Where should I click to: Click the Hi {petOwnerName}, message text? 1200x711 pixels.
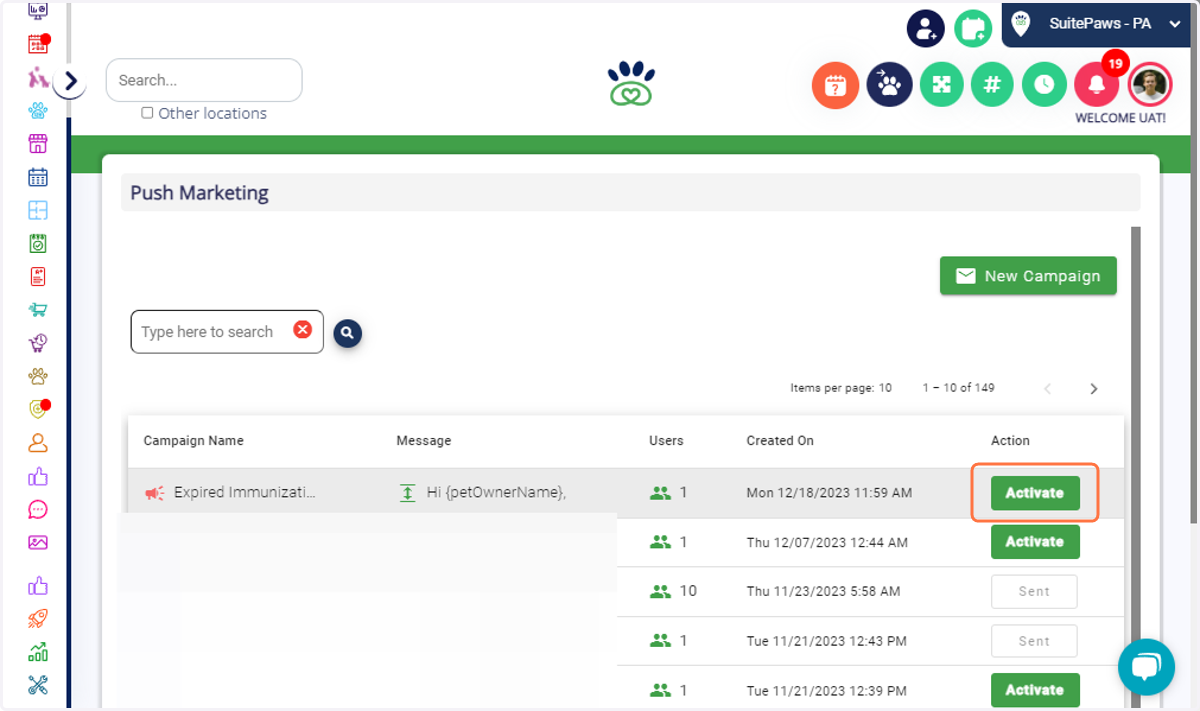(496, 492)
